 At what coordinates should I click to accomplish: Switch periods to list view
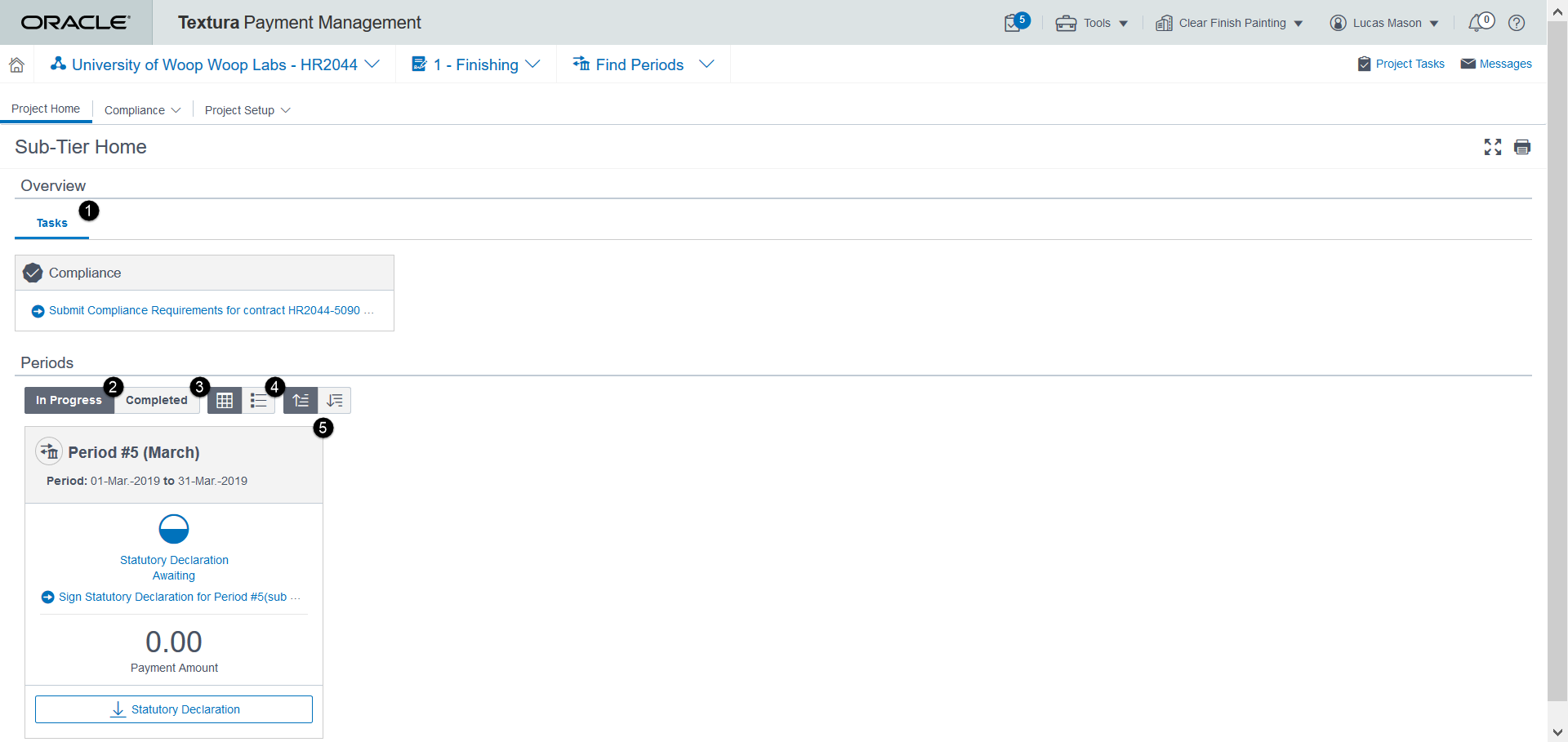point(259,401)
